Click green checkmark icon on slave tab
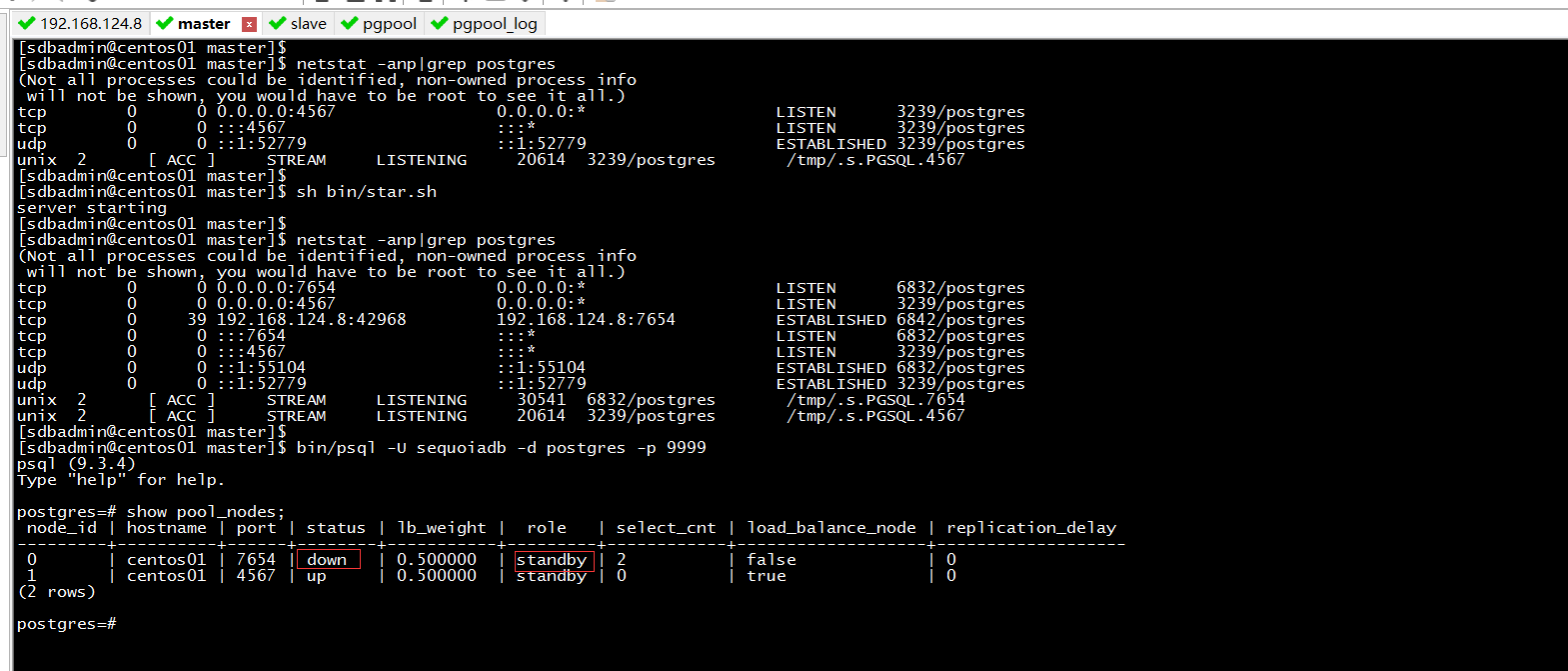This screenshot has width=1568, height=671. click(277, 23)
